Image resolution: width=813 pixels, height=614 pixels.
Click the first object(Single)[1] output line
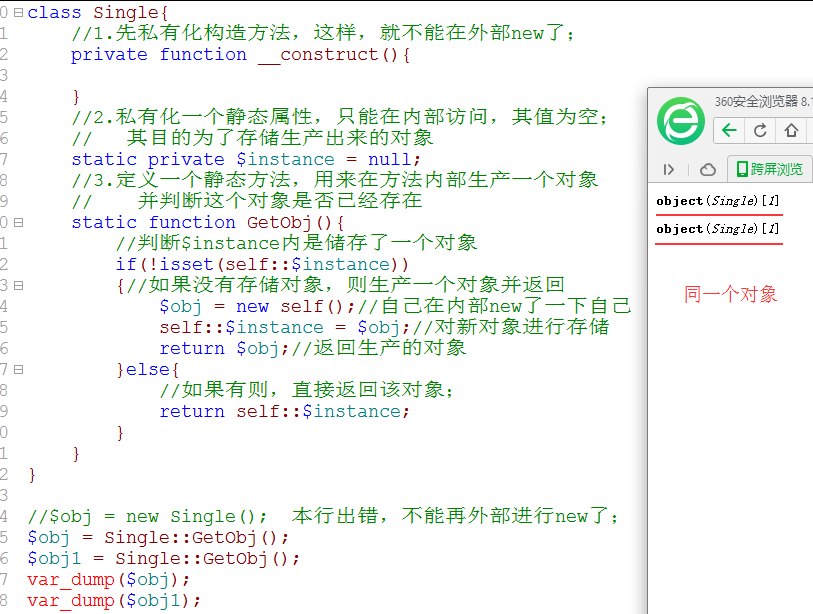pyautogui.click(x=718, y=201)
